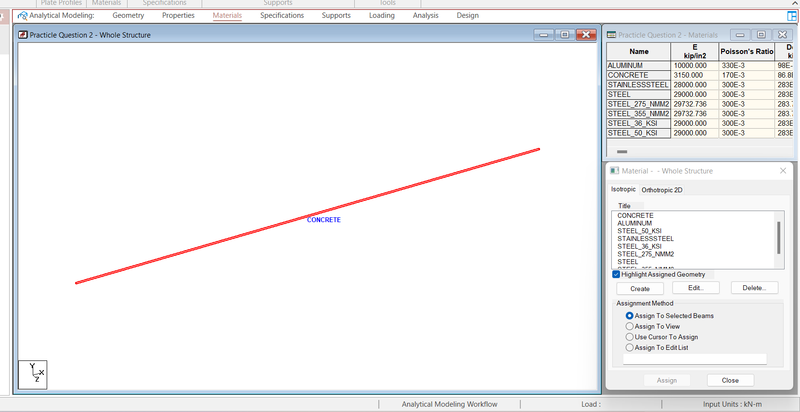Screen dimensions: 800x412
Task: Maximize the Whole Structure window
Action: (x=564, y=35)
